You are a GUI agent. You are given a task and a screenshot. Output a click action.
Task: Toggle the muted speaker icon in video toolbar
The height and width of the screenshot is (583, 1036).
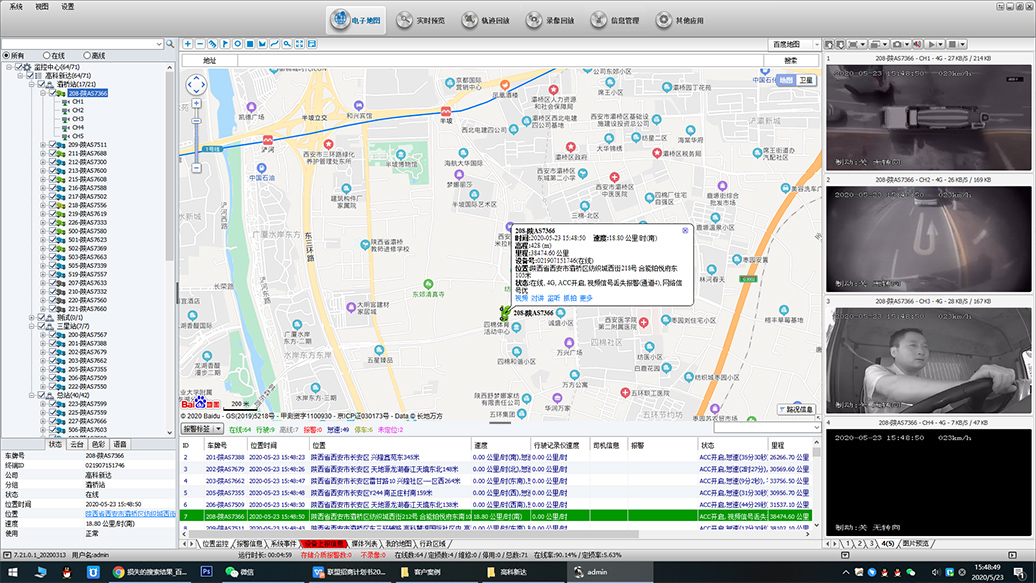tap(917, 44)
